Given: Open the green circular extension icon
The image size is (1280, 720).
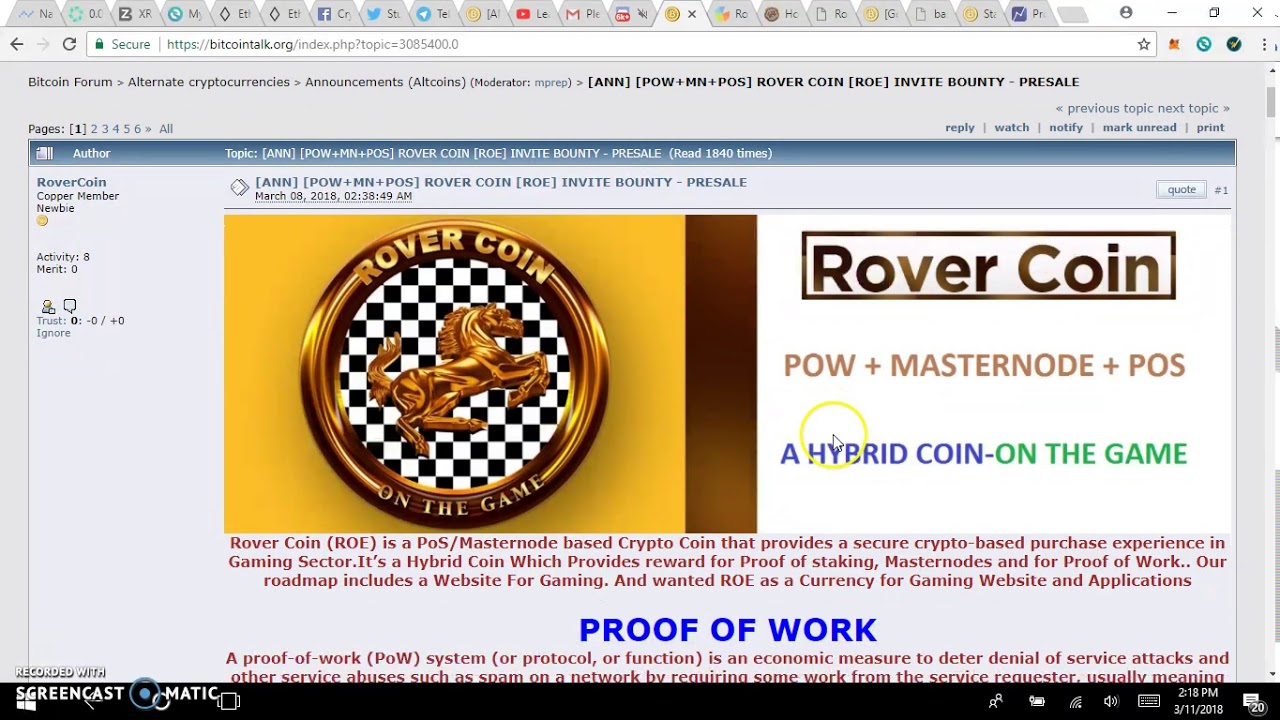Looking at the screenshot, I should point(1204,44).
